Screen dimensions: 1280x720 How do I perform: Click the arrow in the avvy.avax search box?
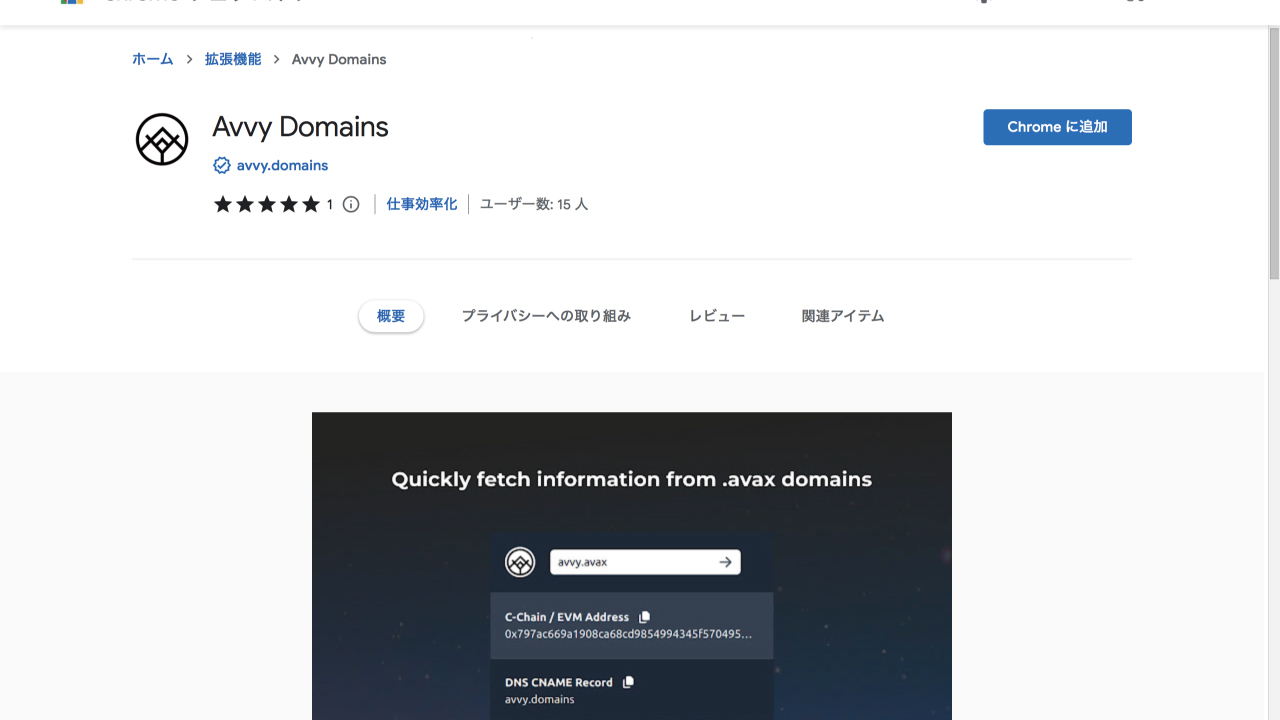726,562
